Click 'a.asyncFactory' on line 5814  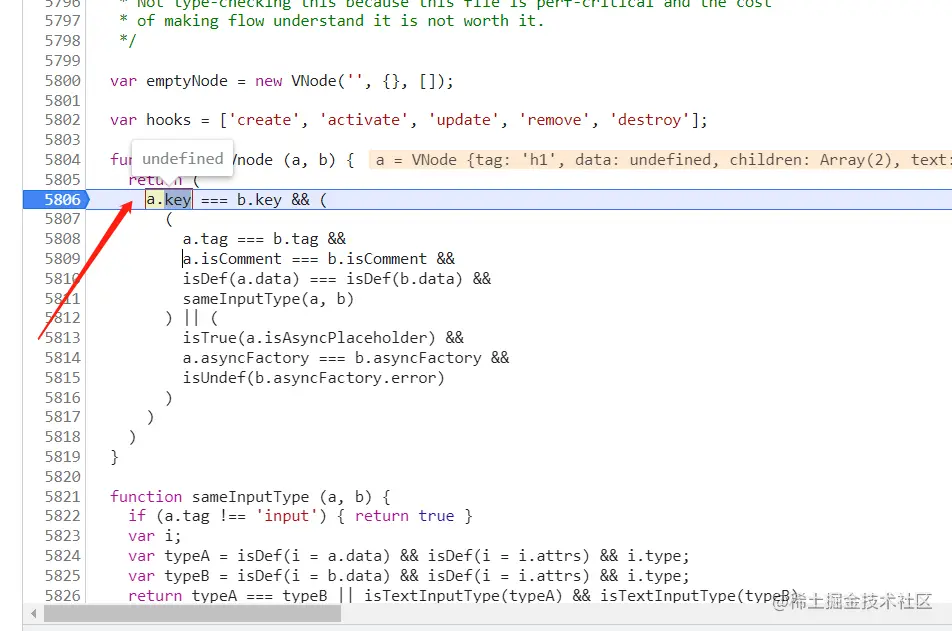[246, 358]
